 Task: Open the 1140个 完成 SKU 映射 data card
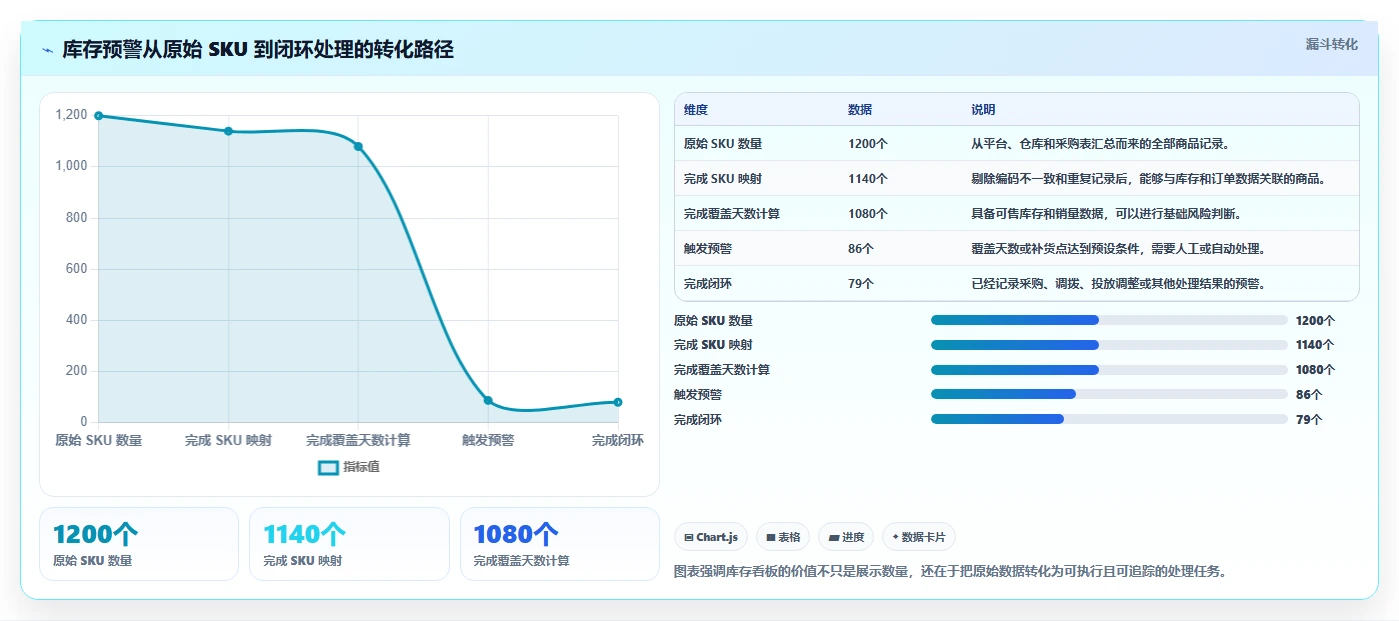[x=349, y=544]
